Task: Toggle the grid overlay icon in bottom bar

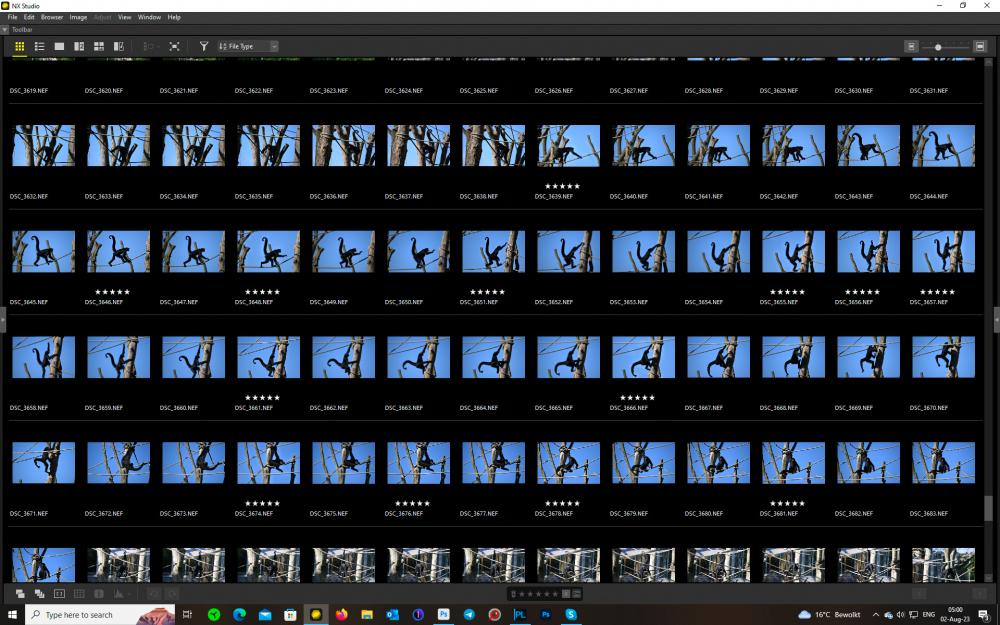Action: click(79, 594)
